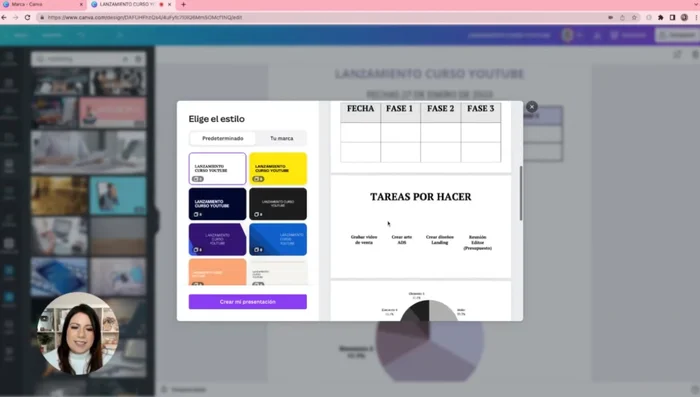Switch to the Predeterminado tab
The image size is (700, 397).
click(223, 138)
